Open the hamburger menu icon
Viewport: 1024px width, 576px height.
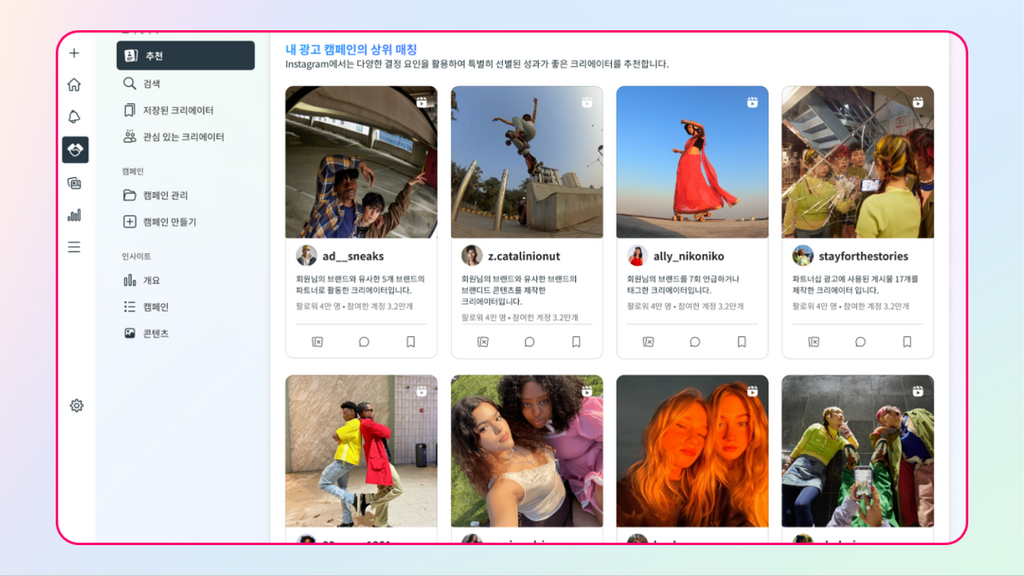click(74, 247)
